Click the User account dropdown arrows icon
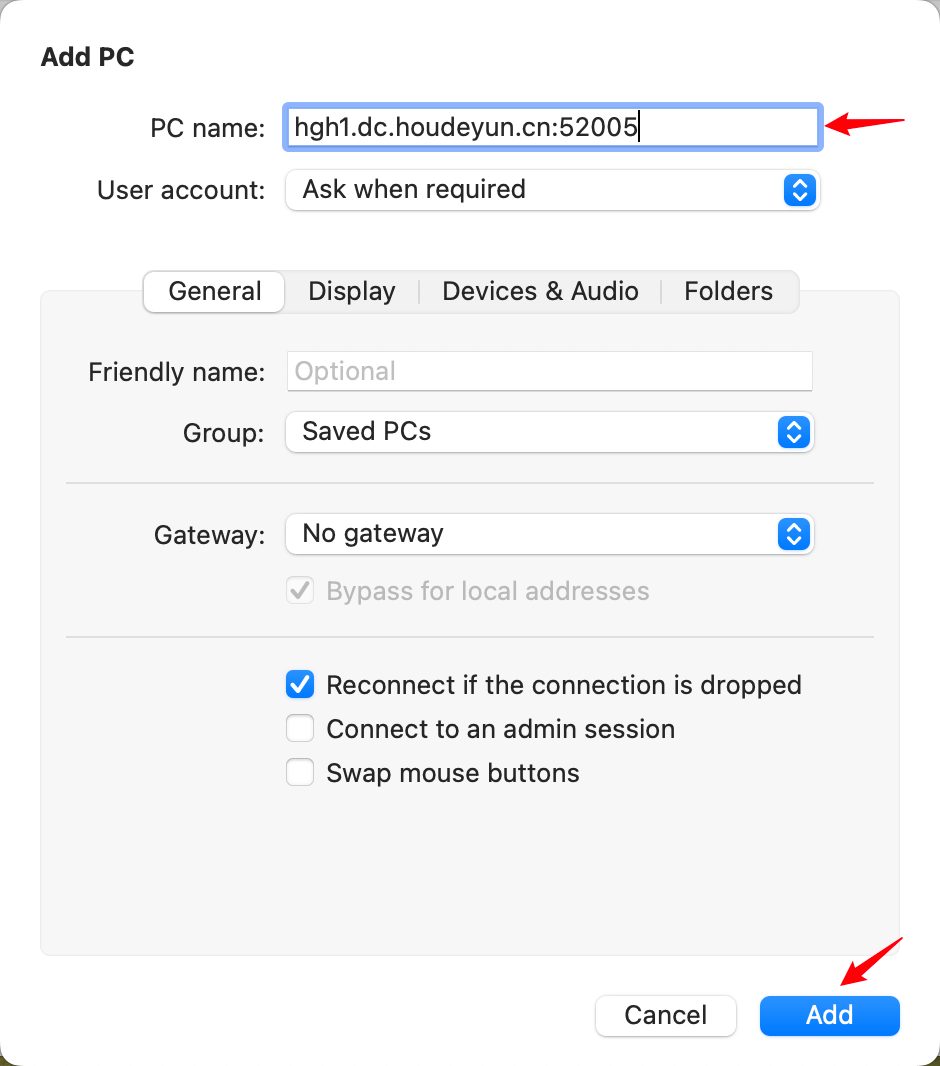Viewport: 940px width, 1066px height. (x=799, y=189)
